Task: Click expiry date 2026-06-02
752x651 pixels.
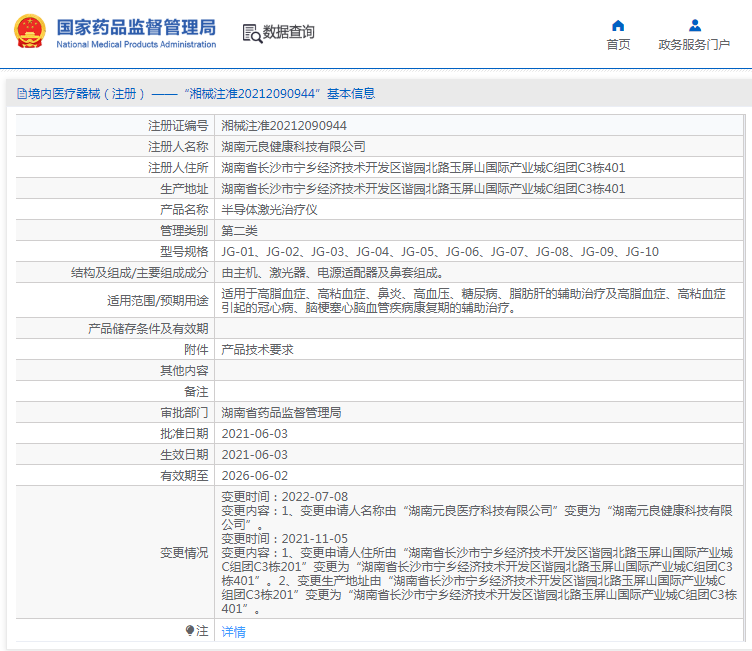Action: click(x=255, y=476)
